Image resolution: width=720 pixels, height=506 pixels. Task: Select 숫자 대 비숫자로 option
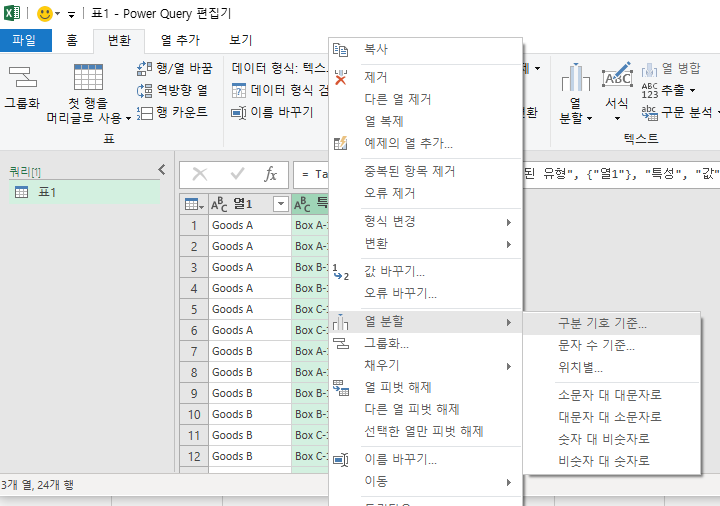point(612,439)
